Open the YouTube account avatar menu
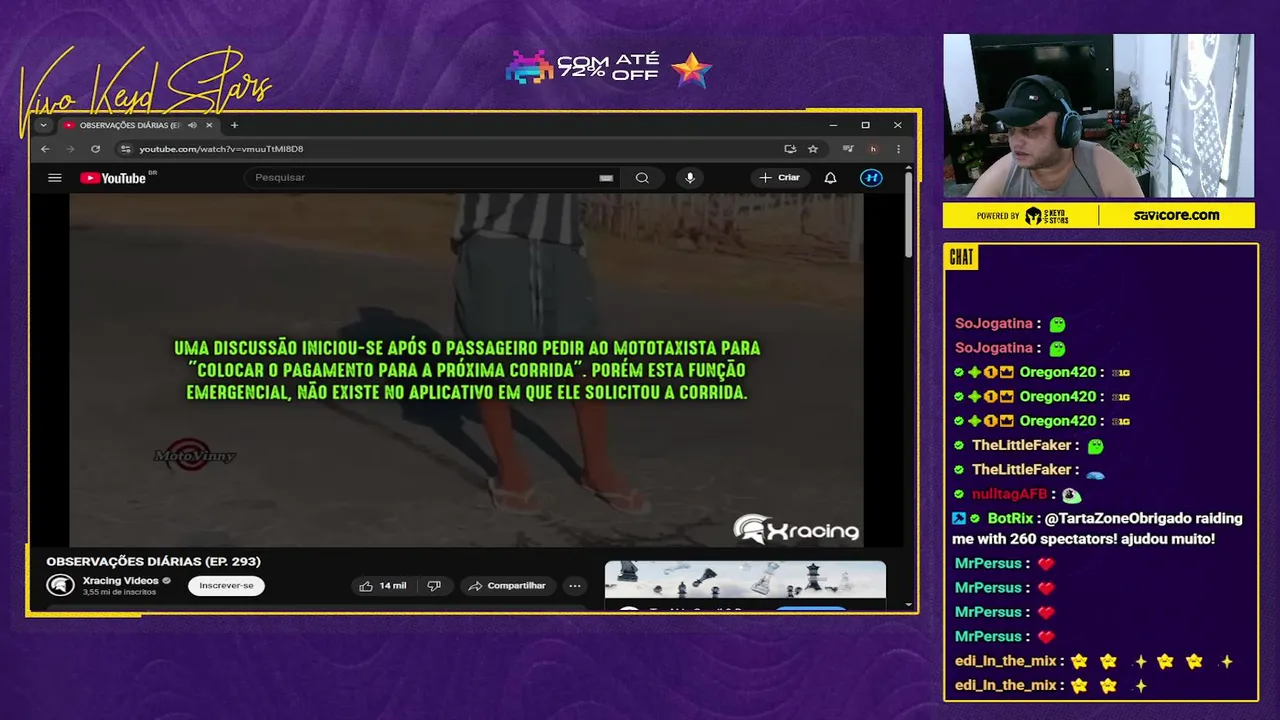Screen dimensions: 1280x720 871,178
